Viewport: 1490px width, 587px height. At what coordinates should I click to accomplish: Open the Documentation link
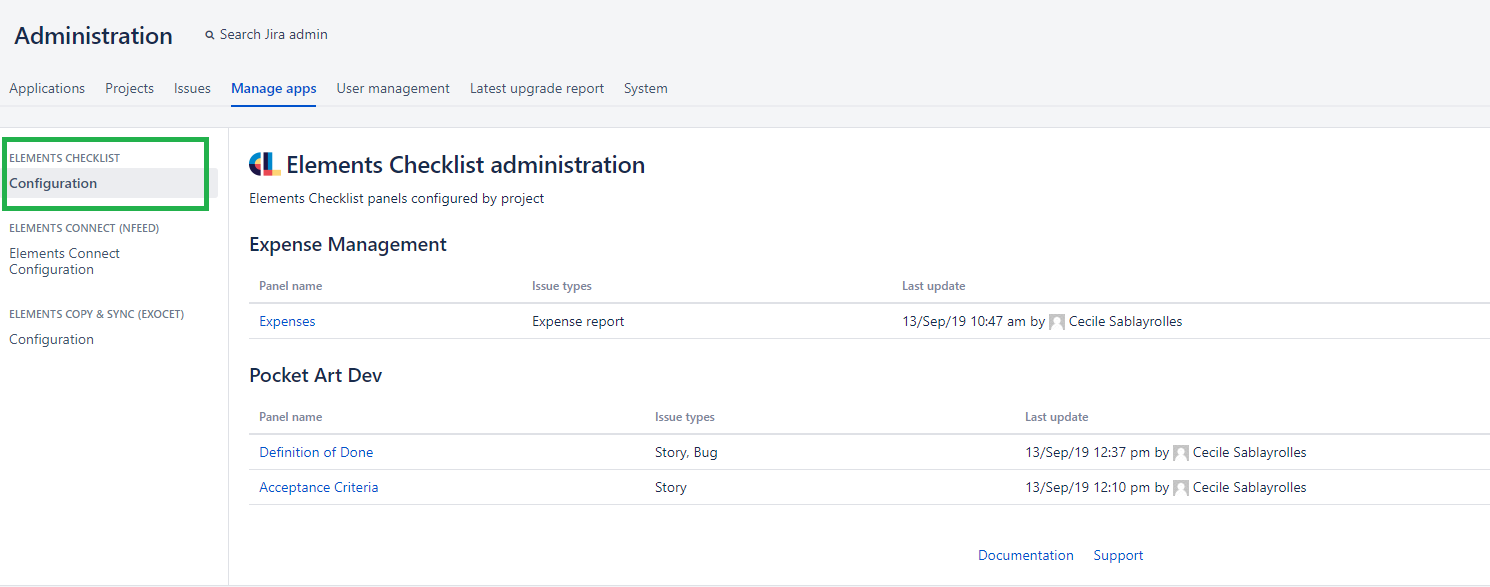click(1026, 555)
